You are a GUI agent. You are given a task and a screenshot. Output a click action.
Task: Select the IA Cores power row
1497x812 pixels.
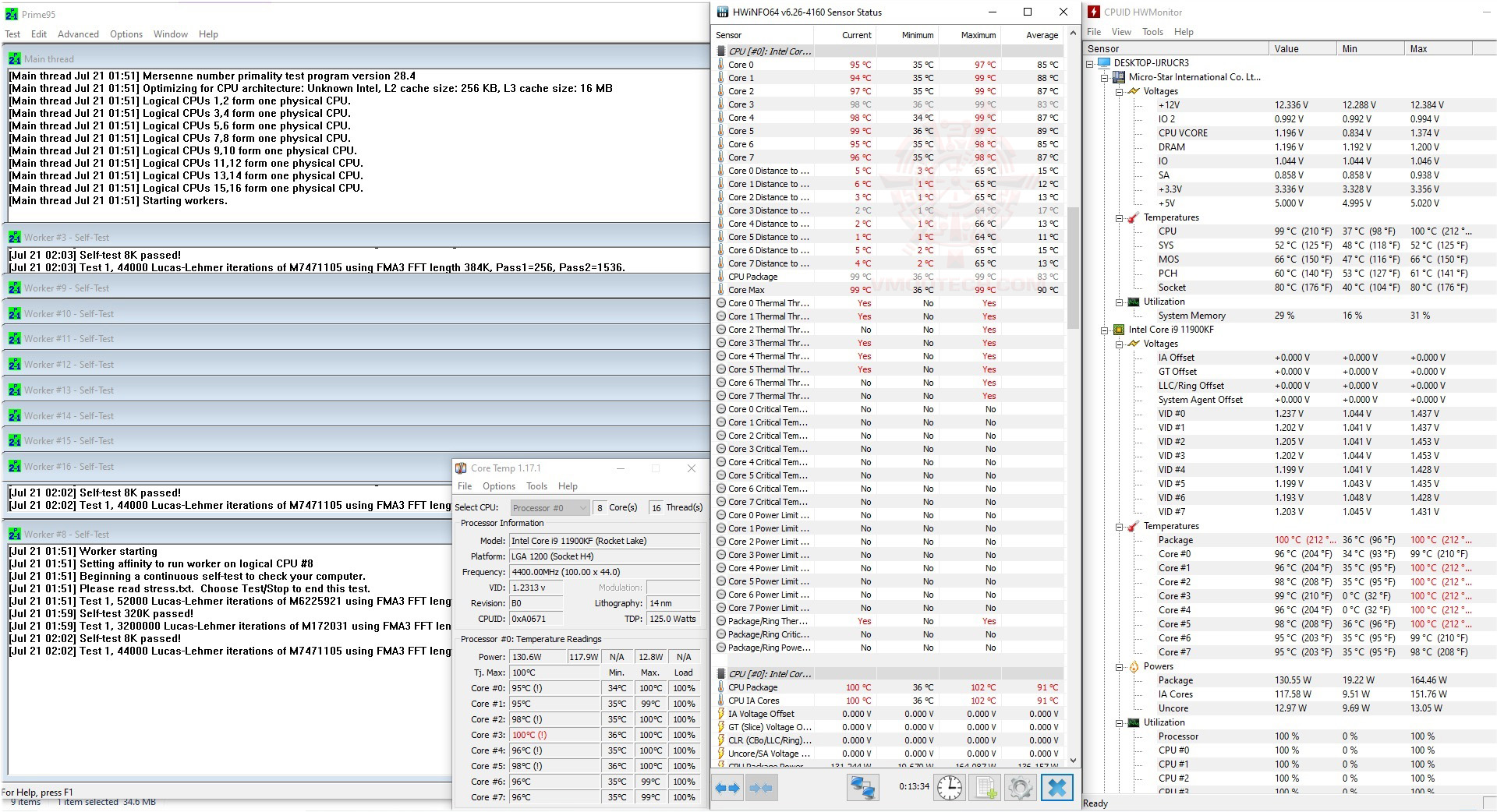[x=1290, y=694]
